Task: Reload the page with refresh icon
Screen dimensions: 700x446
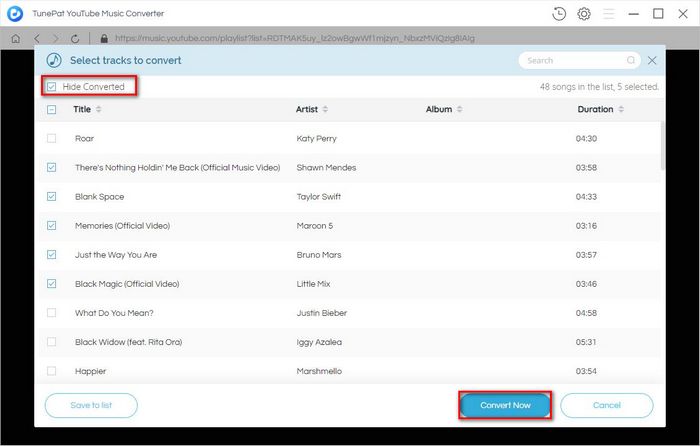Action: (75, 38)
